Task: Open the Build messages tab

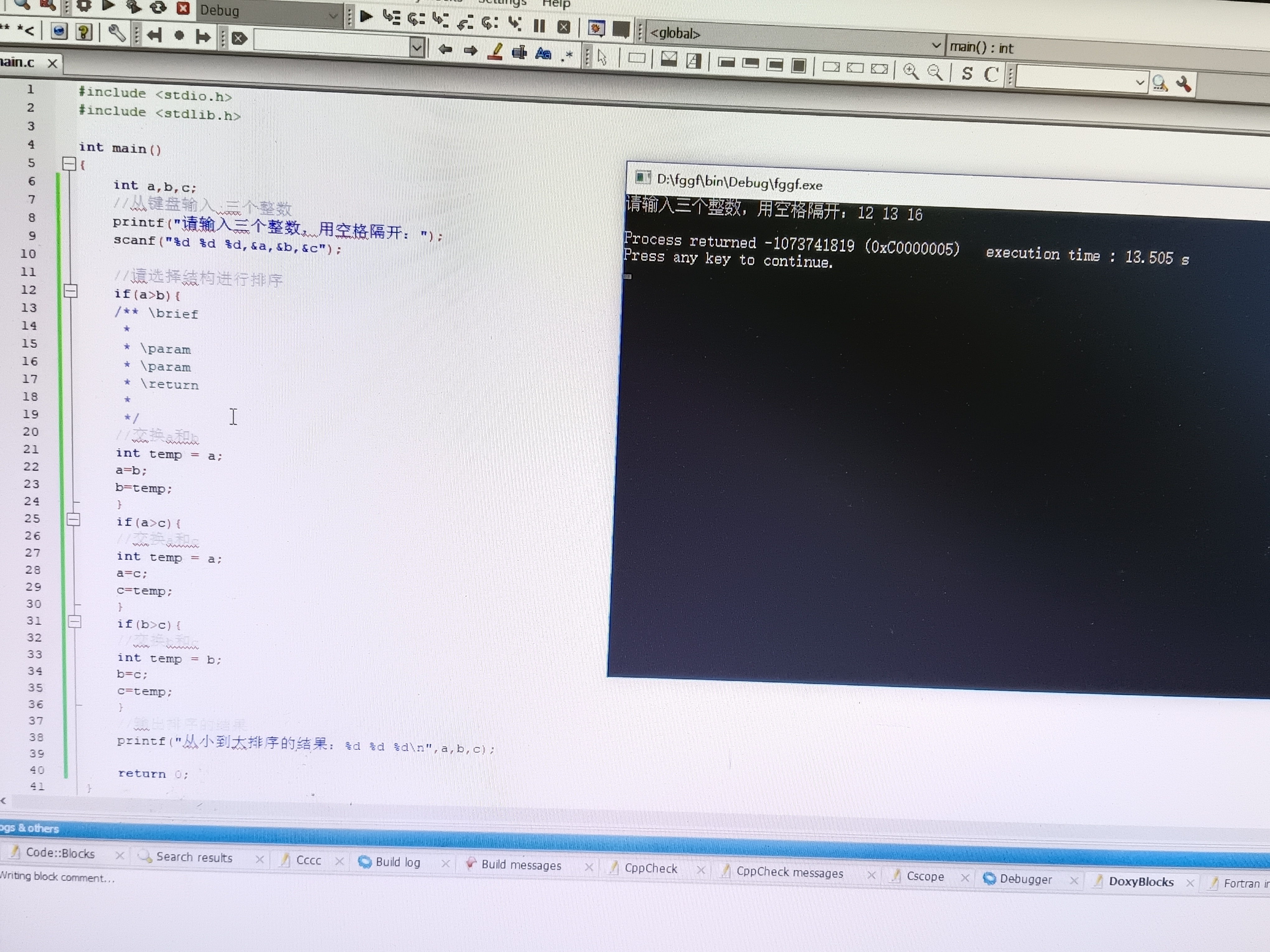Action: [521, 865]
